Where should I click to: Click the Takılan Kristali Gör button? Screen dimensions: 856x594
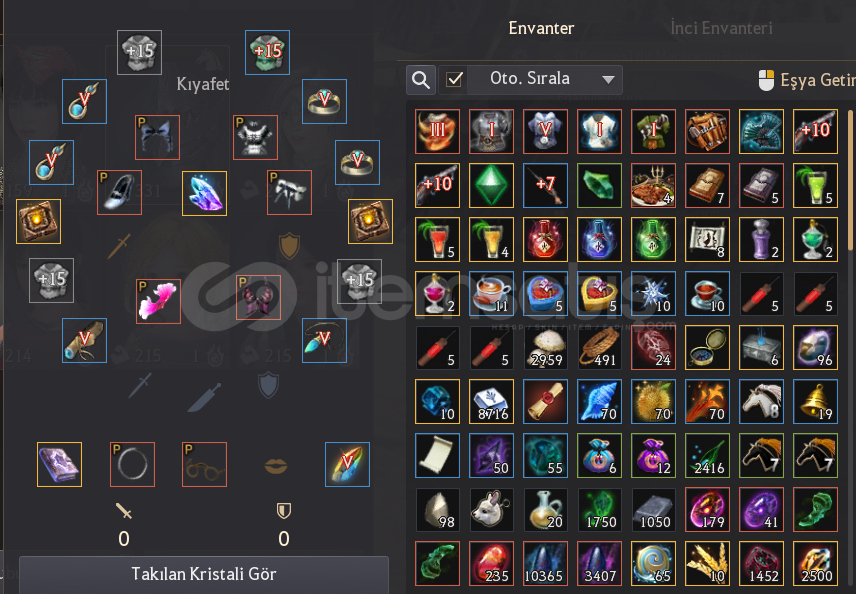tap(204, 574)
